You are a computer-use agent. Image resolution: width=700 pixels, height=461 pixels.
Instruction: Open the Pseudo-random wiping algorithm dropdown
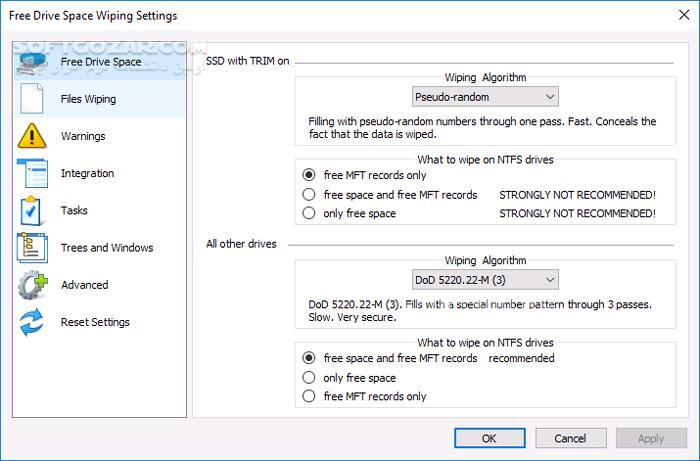[x=485, y=96]
